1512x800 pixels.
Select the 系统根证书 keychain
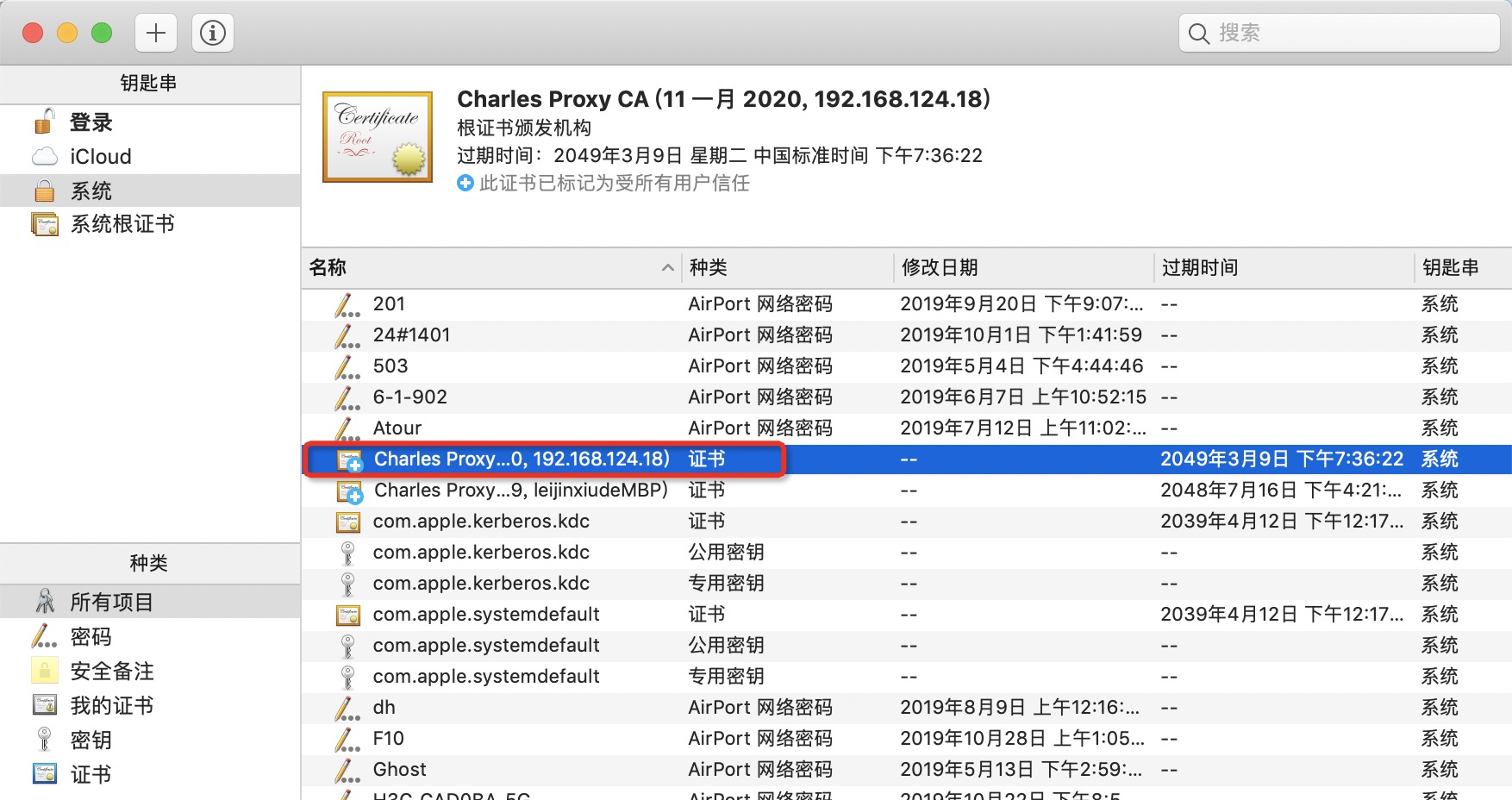click(150, 224)
